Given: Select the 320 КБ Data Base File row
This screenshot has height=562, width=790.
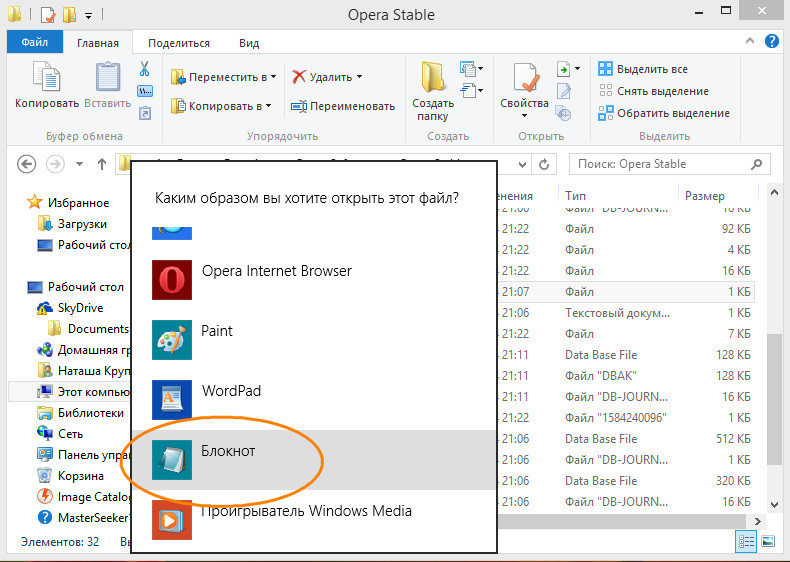Looking at the screenshot, I should (626, 481).
